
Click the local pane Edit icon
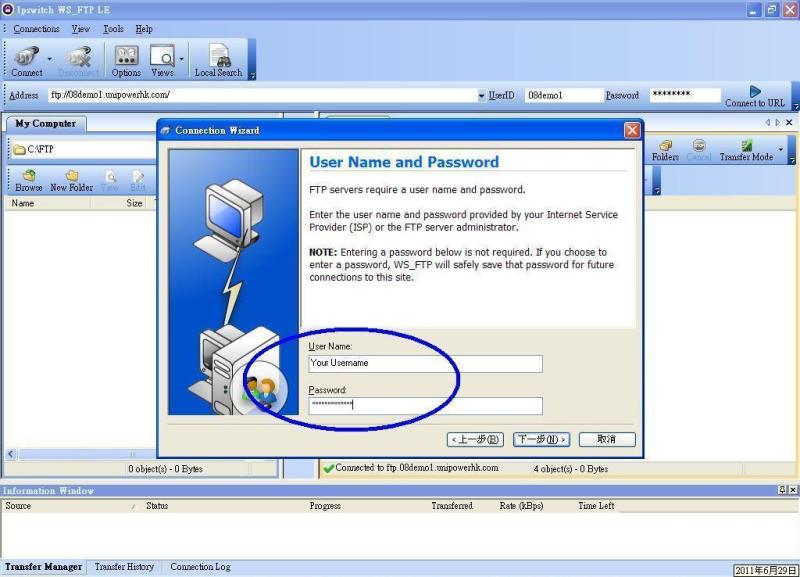click(138, 181)
